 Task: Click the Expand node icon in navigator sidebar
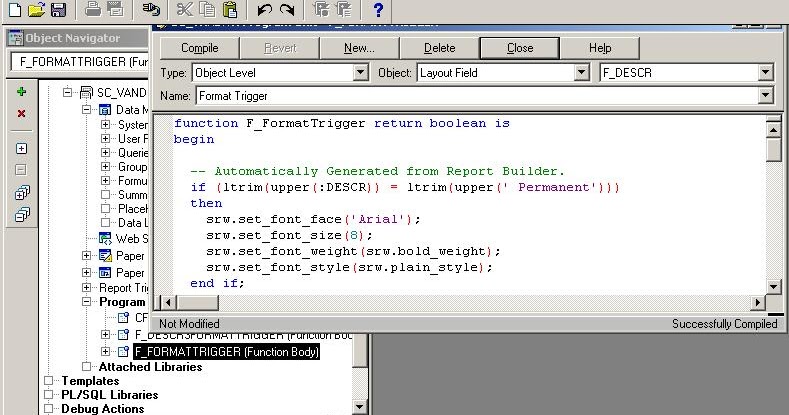click(x=21, y=149)
